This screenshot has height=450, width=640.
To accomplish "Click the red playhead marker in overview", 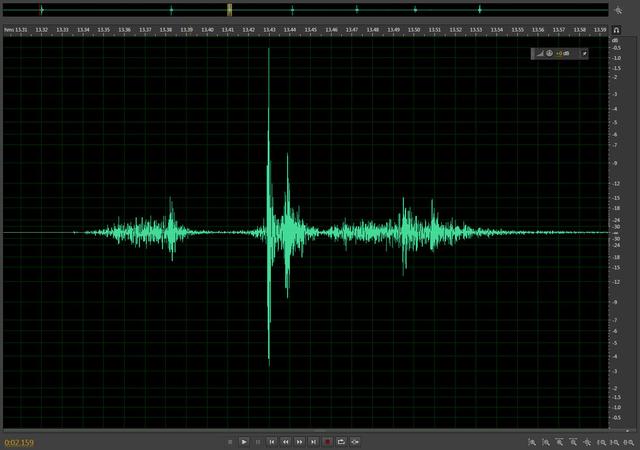I will pos(40,10).
